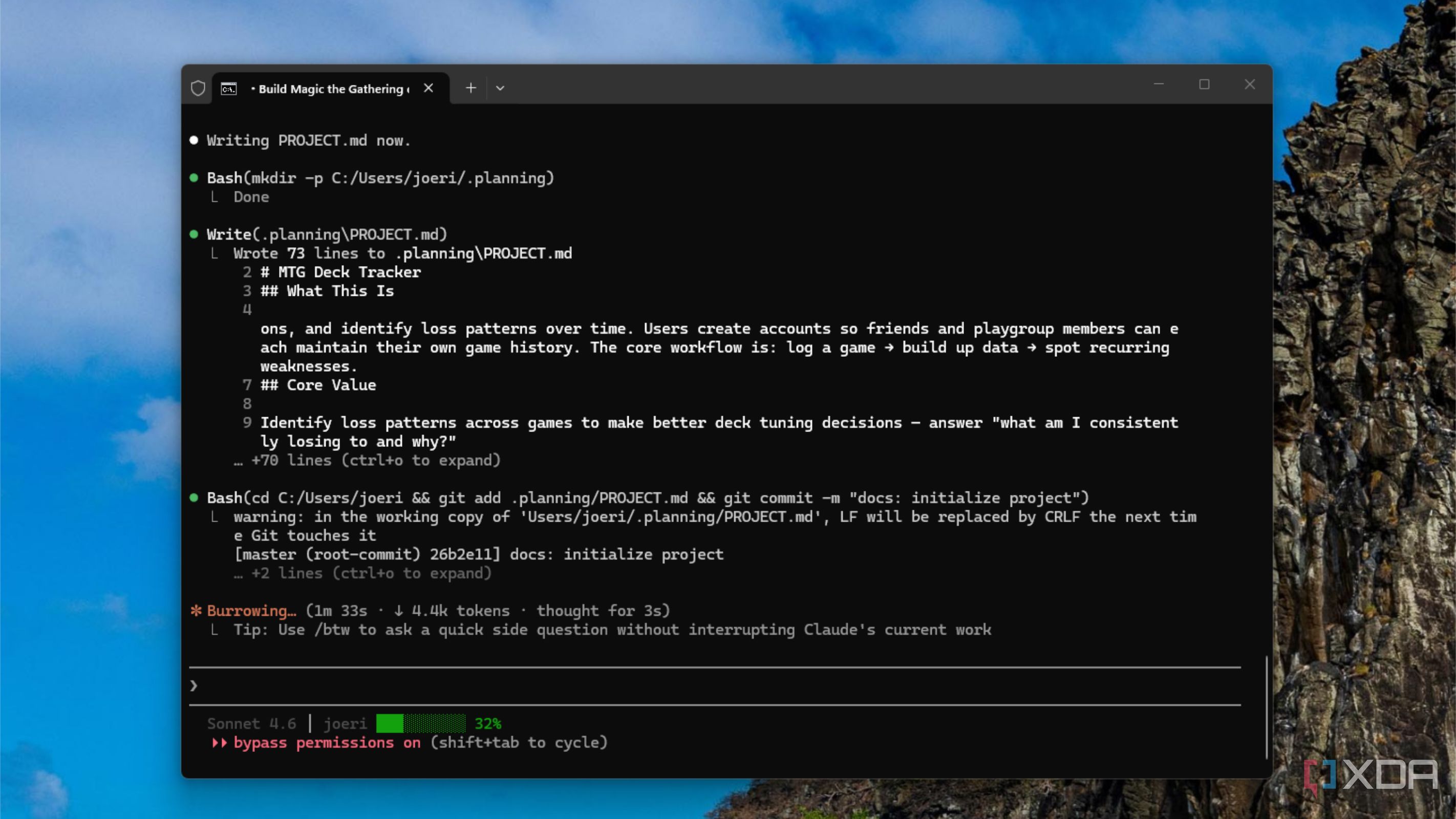Click the '## What This Is' line
This screenshot has width=1456, height=819.
327,291
